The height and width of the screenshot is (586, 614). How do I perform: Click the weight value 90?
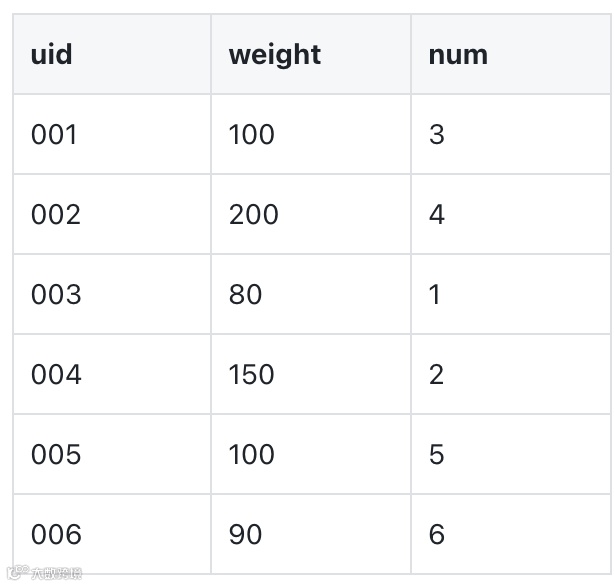245,534
